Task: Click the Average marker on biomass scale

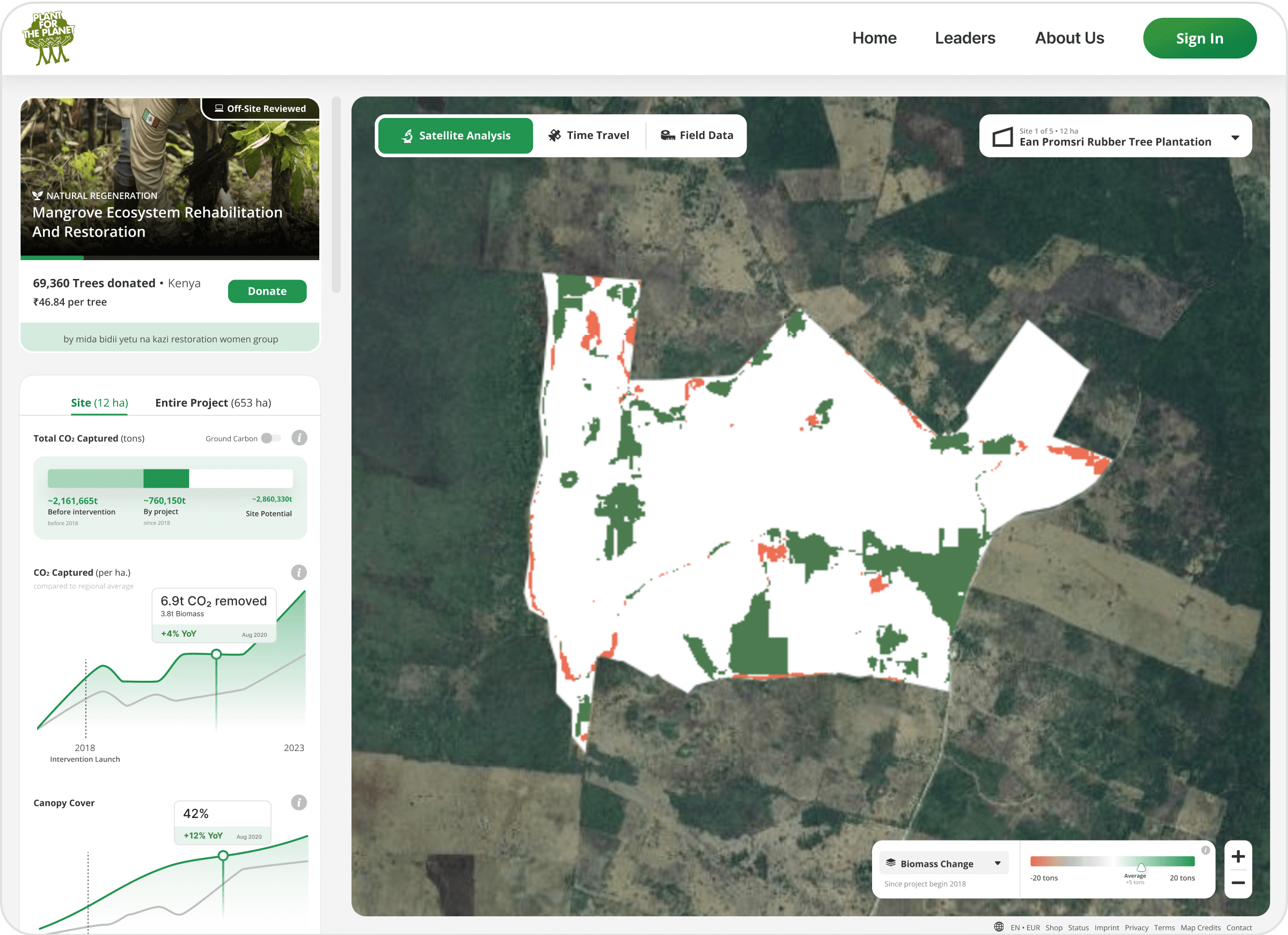Action: point(1141,867)
